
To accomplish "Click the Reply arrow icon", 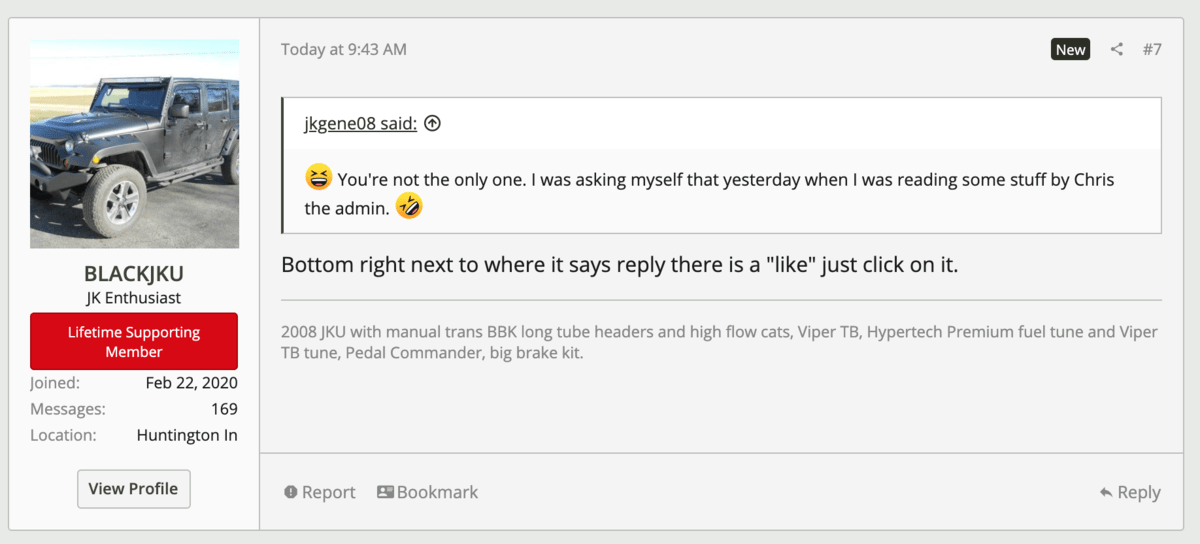I will point(1105,492).
